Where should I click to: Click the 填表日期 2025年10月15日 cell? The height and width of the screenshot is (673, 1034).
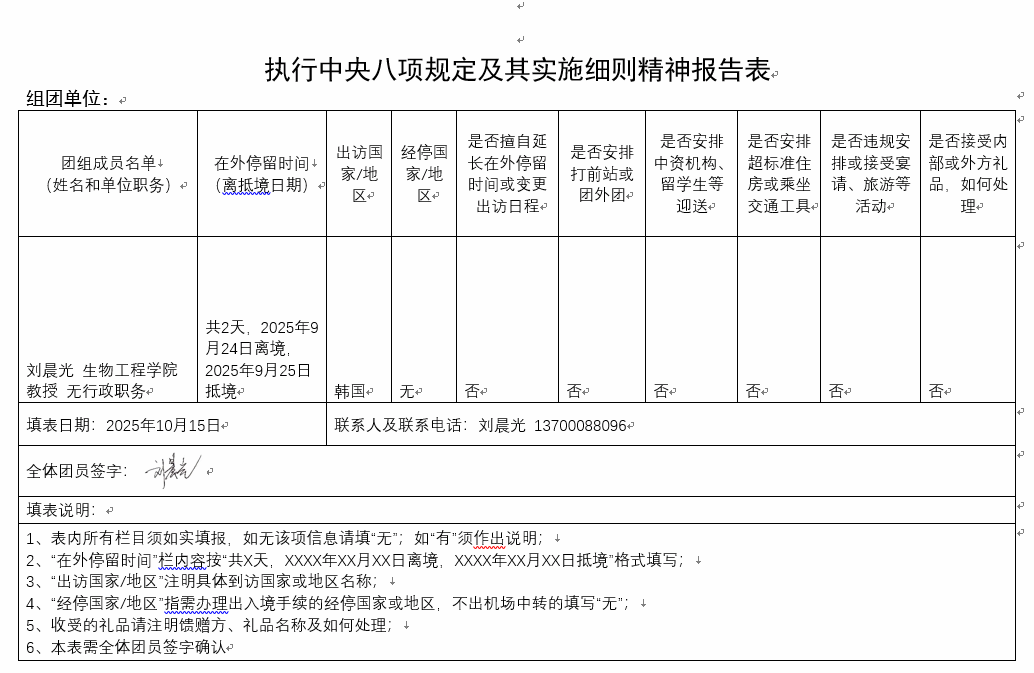(x=124, y=425)
